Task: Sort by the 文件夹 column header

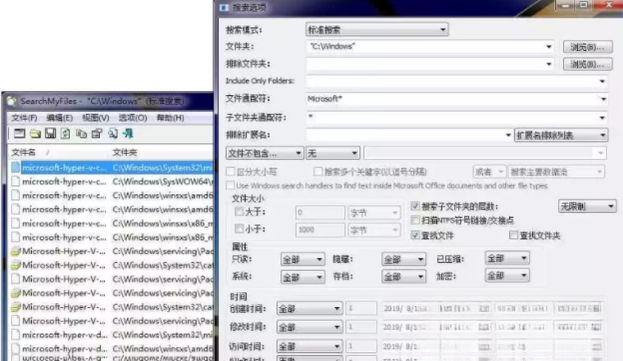Action: tap(162, 153)
